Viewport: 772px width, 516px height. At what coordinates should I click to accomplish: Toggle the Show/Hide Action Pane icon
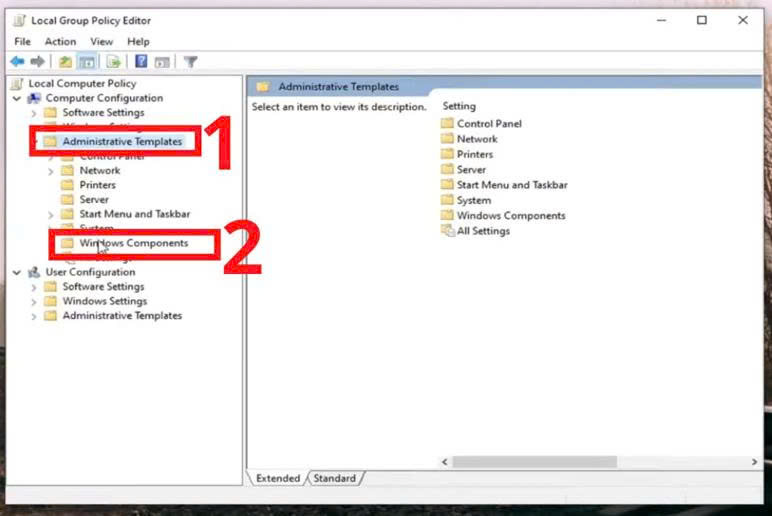tap(162, 62)
